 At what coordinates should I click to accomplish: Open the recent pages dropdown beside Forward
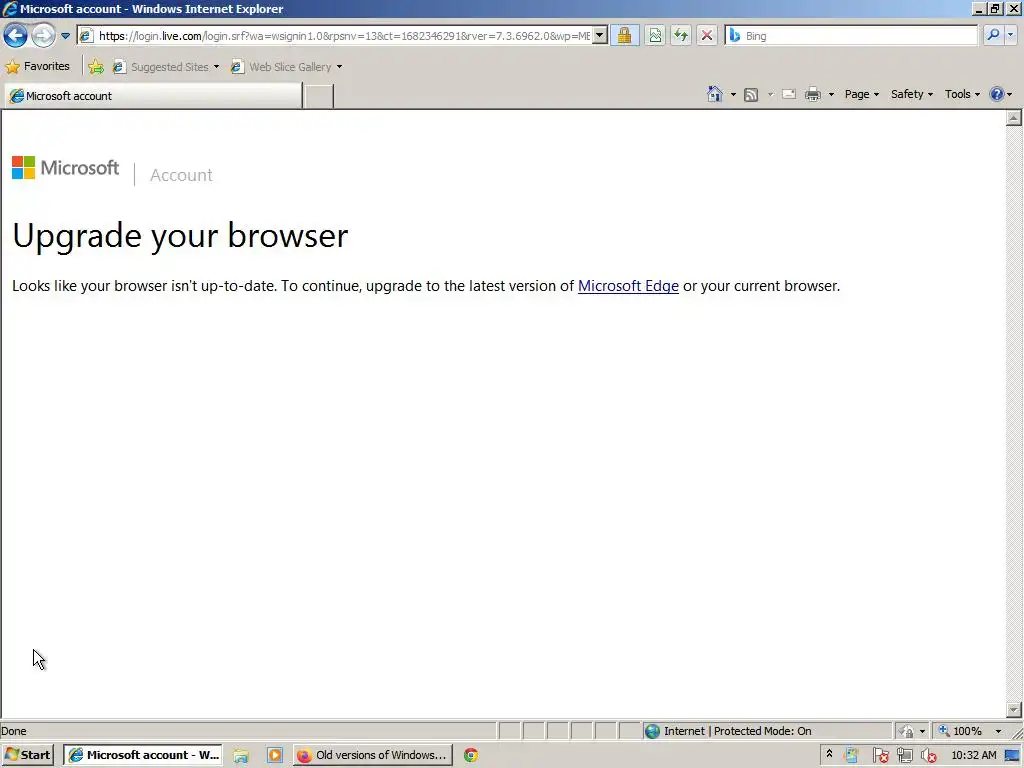click(65, 36)
